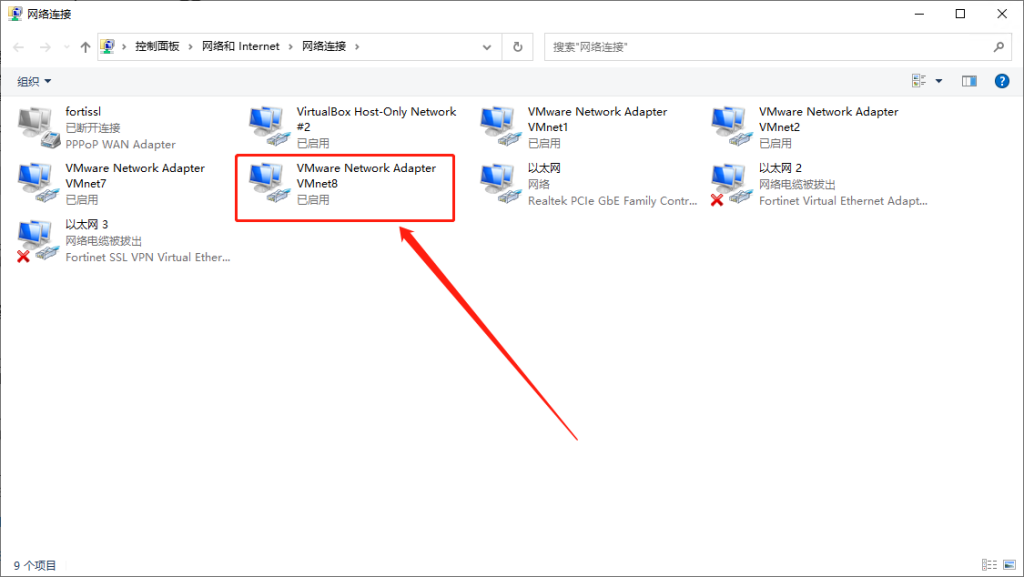Screen dimensions: 1024x577
Task: Click the 以太网 3 name label
Action: coord(87,224)
